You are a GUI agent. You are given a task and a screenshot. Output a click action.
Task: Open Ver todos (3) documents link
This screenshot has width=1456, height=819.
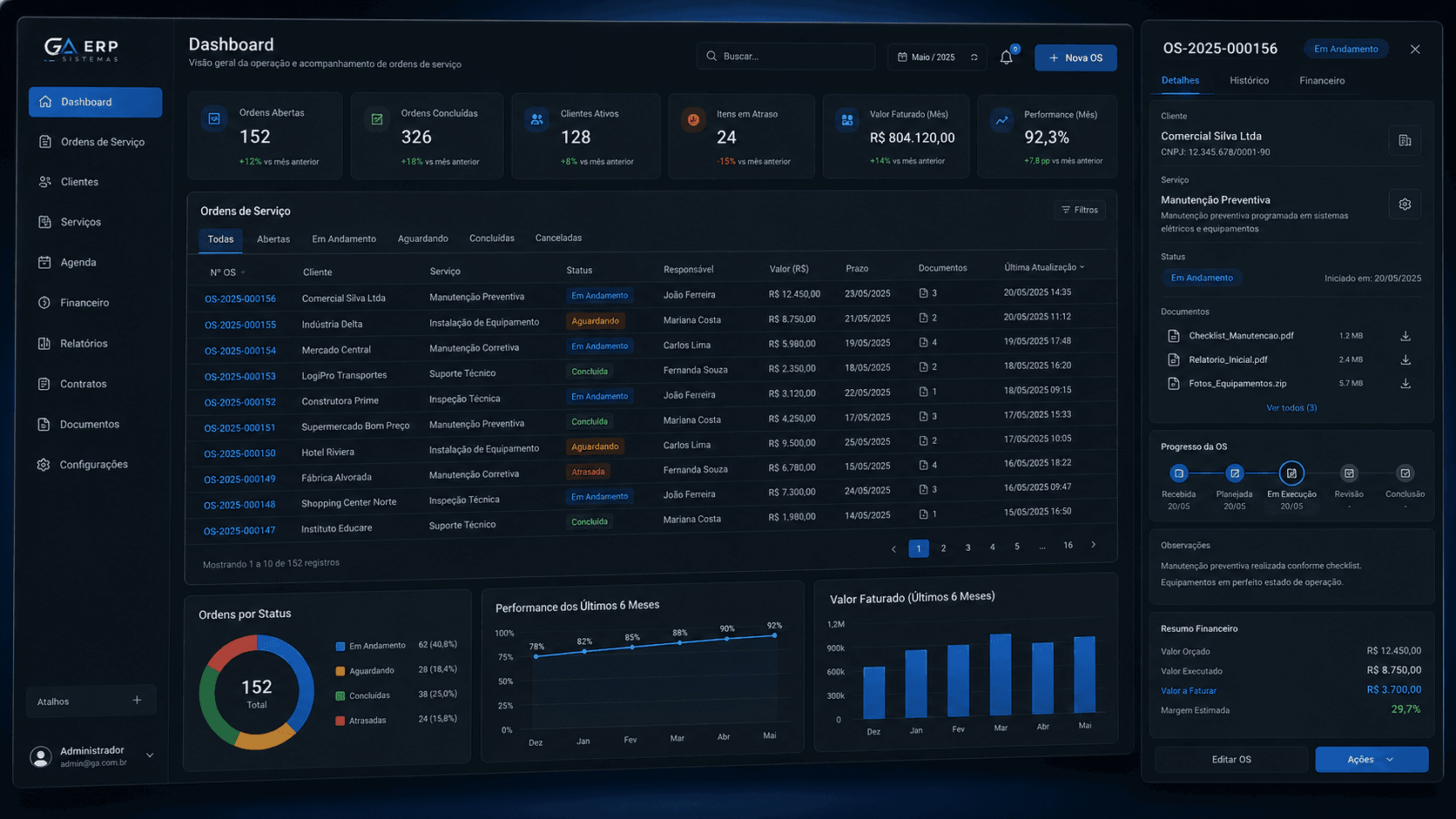pos(1291,408)
